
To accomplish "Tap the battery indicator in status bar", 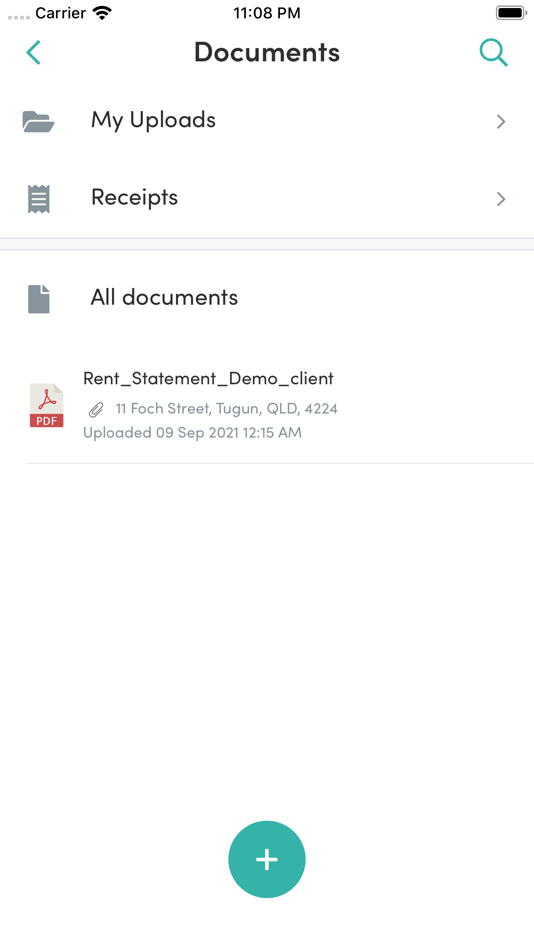I will pyautogui.click(x=510, y=13).
